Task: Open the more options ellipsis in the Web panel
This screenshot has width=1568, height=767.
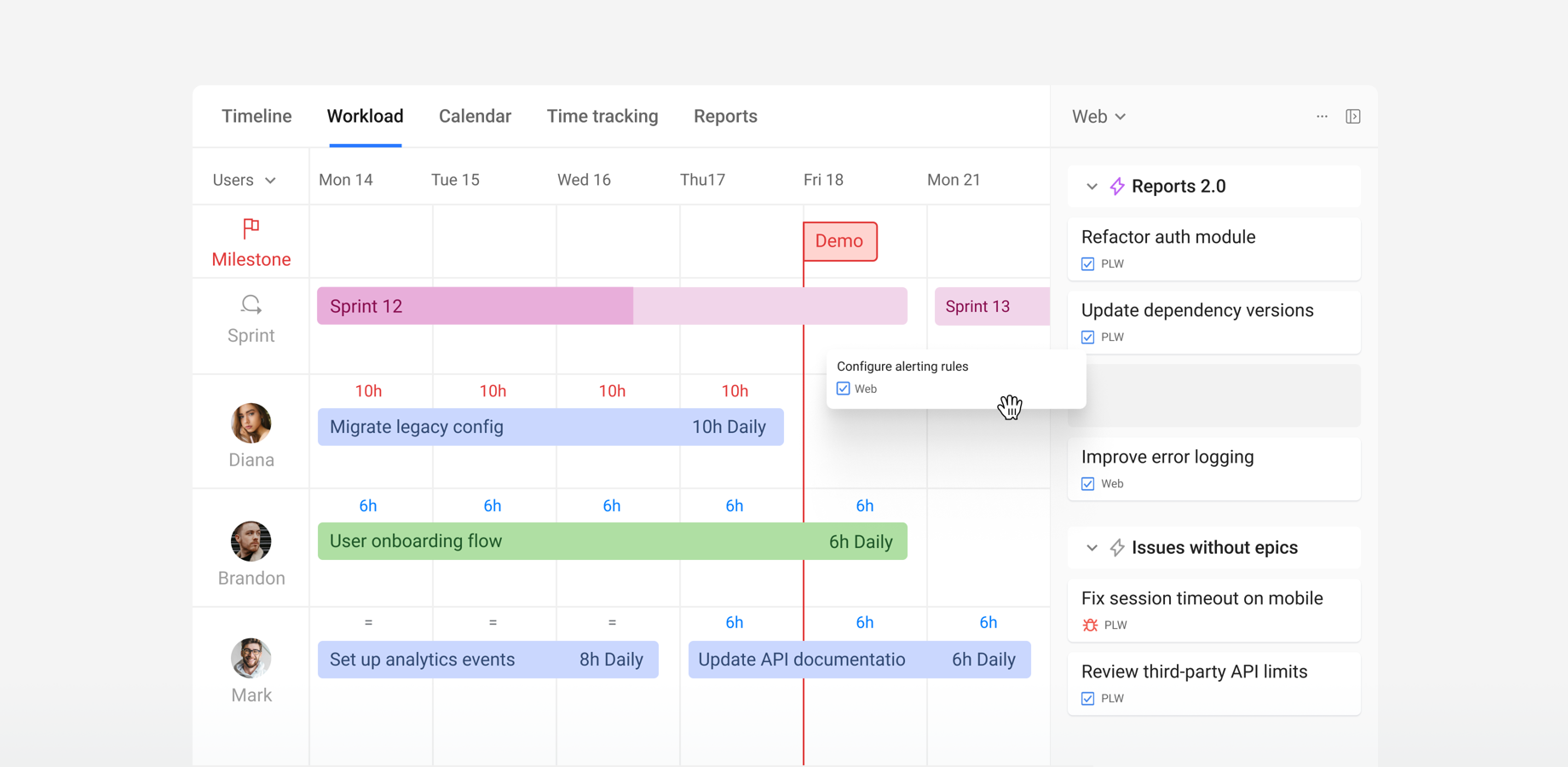Action: (1322, 116)
